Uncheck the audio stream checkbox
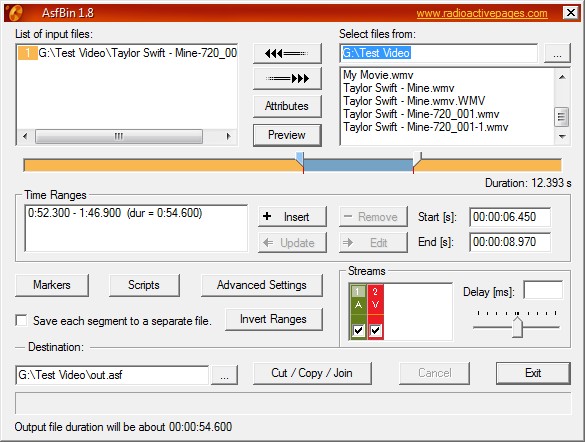 click(359, 330)
